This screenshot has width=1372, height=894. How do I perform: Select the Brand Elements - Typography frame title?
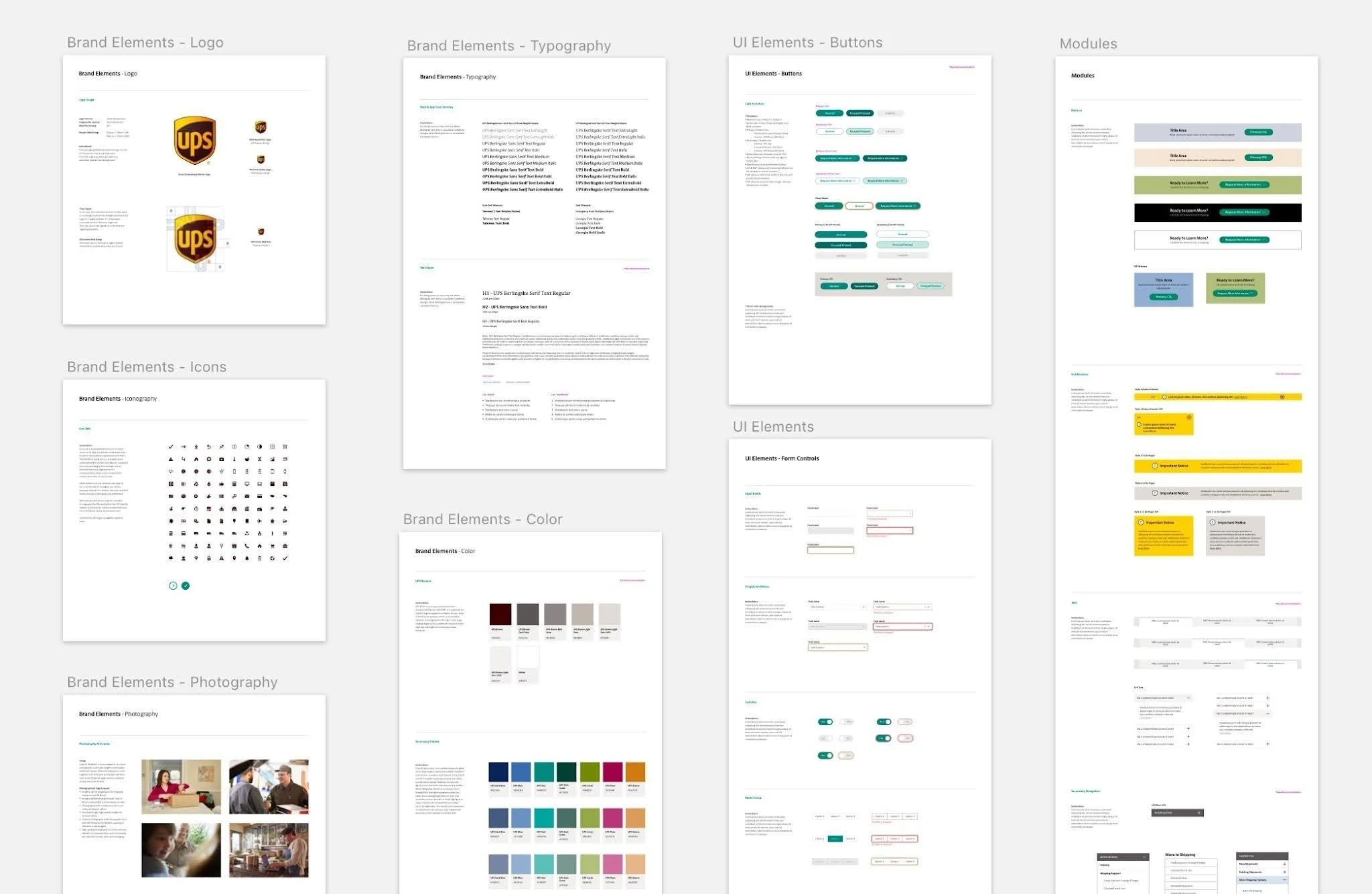(x=508, y=46)
